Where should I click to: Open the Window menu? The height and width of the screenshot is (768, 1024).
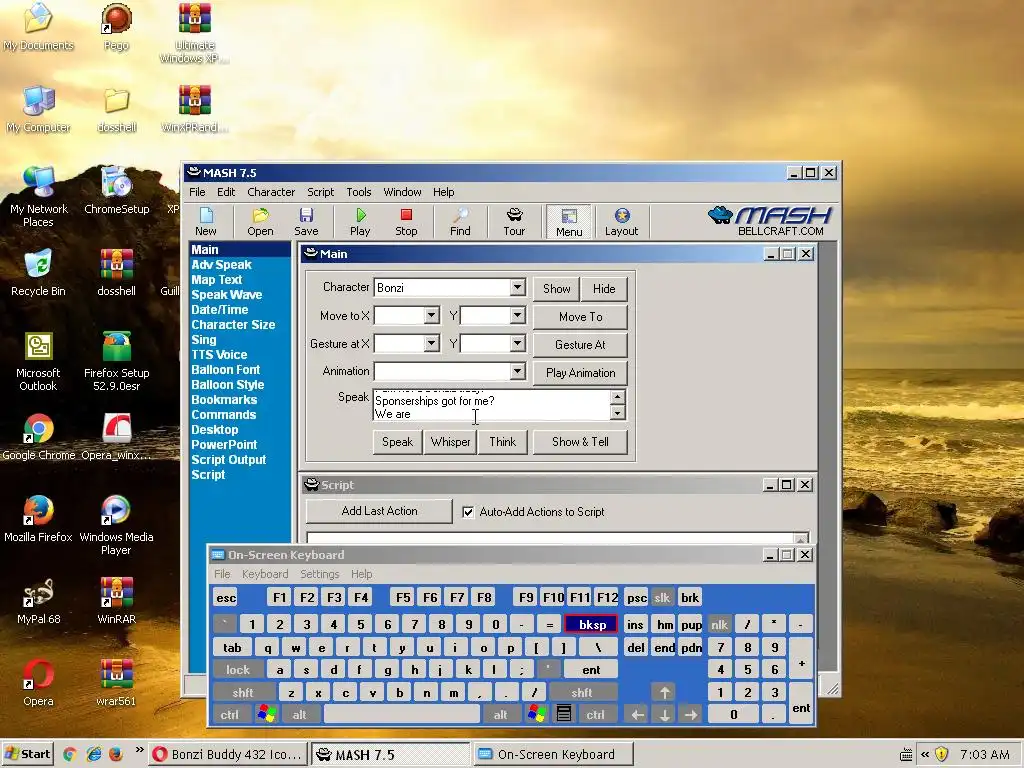[x=402, y=192]
